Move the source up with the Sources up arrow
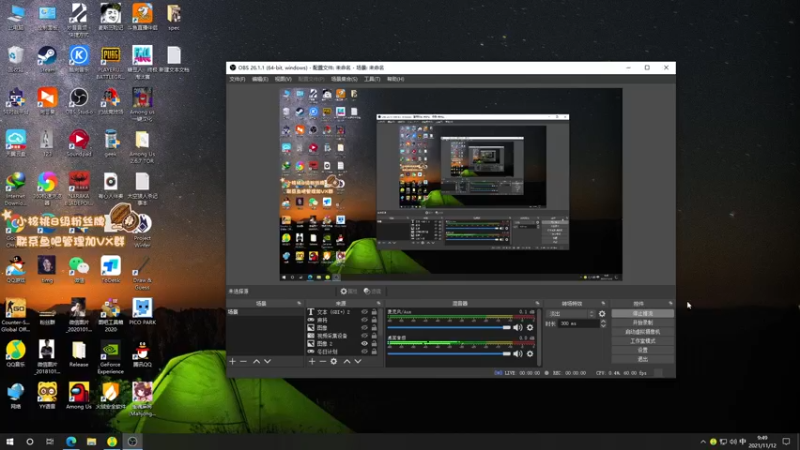 (x=347, y=361)
